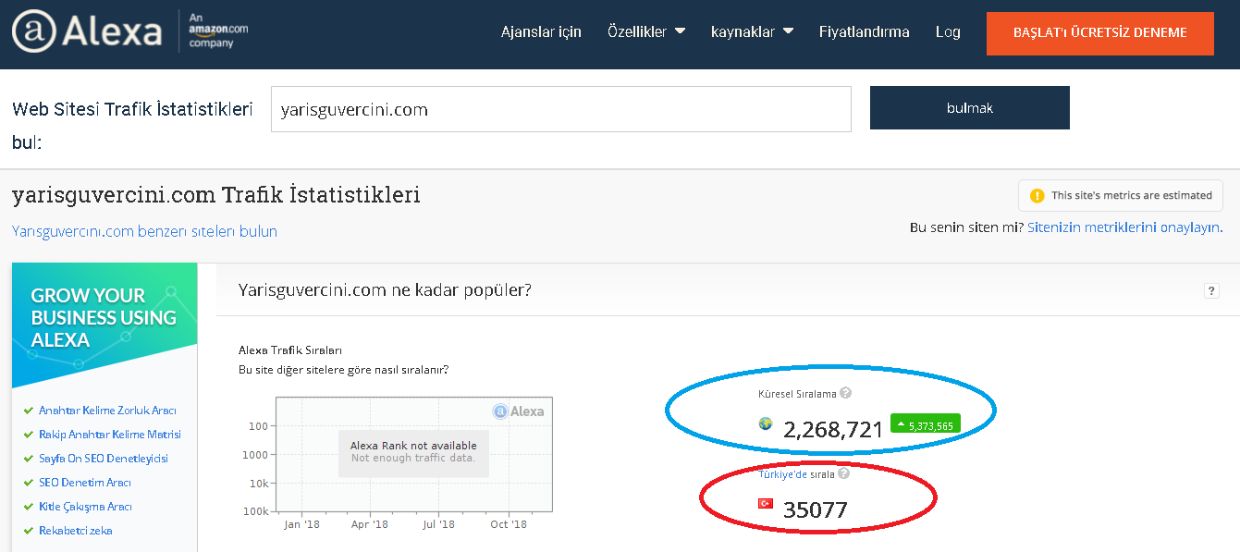Click the Alexa traffic rank chart
The height and width of the screenshot is (552, 1240).
pyautogui.click(x=413, y=455)
